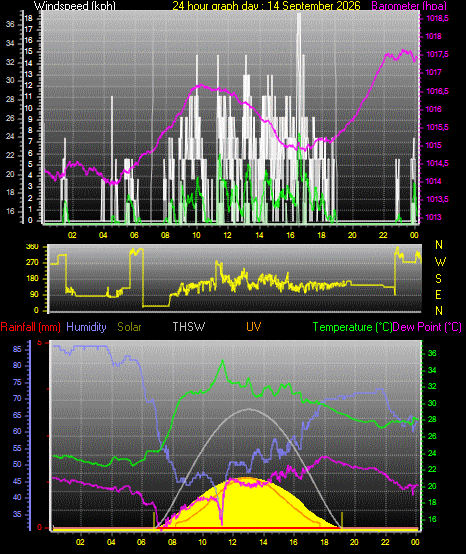Viewport: 466px width, 554px height.
Task: Click the "40" humidity axis value
Action: point(17,497)
